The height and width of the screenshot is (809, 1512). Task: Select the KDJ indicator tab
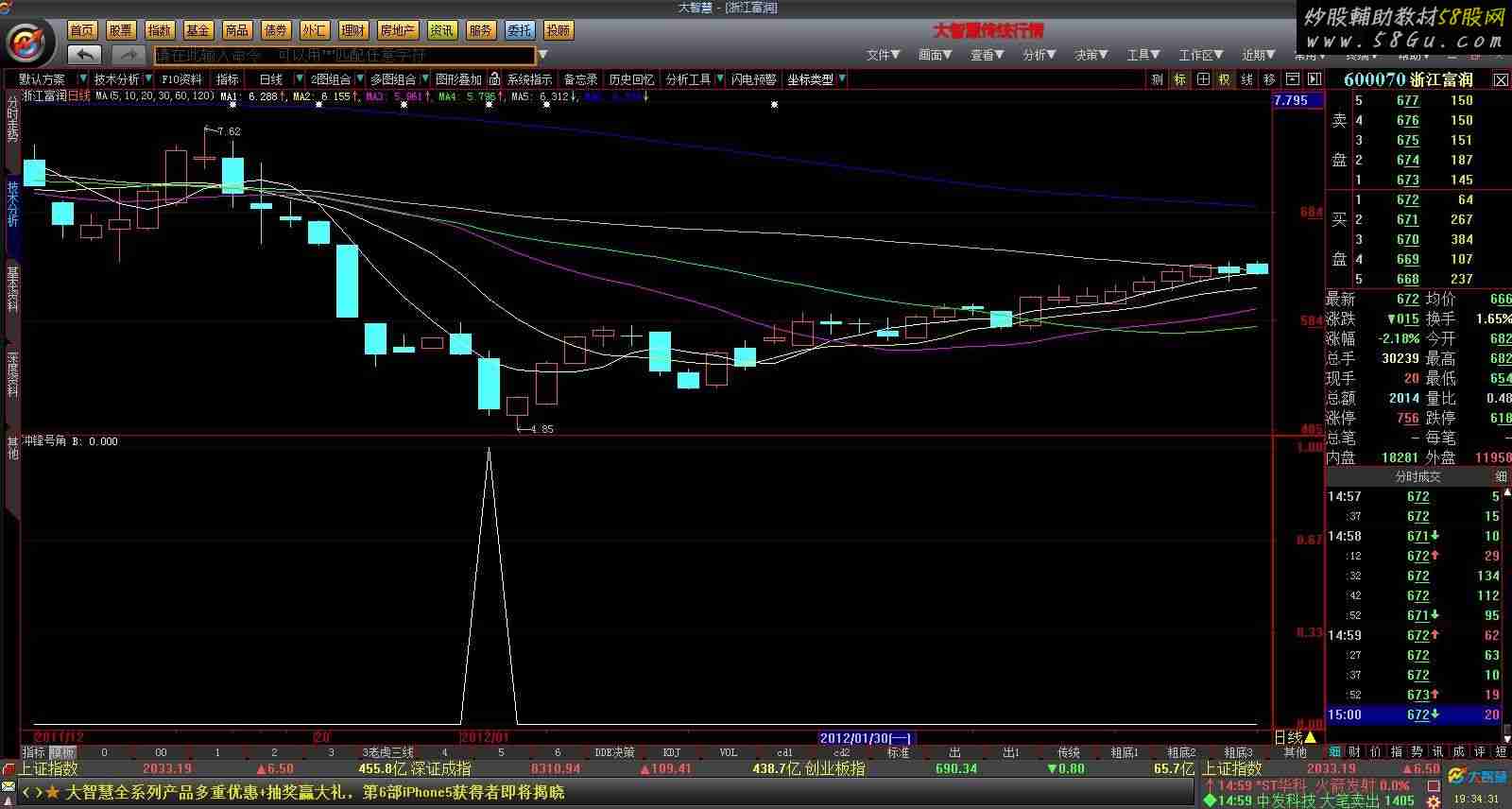pyautogui.click(x=672, y=752)
